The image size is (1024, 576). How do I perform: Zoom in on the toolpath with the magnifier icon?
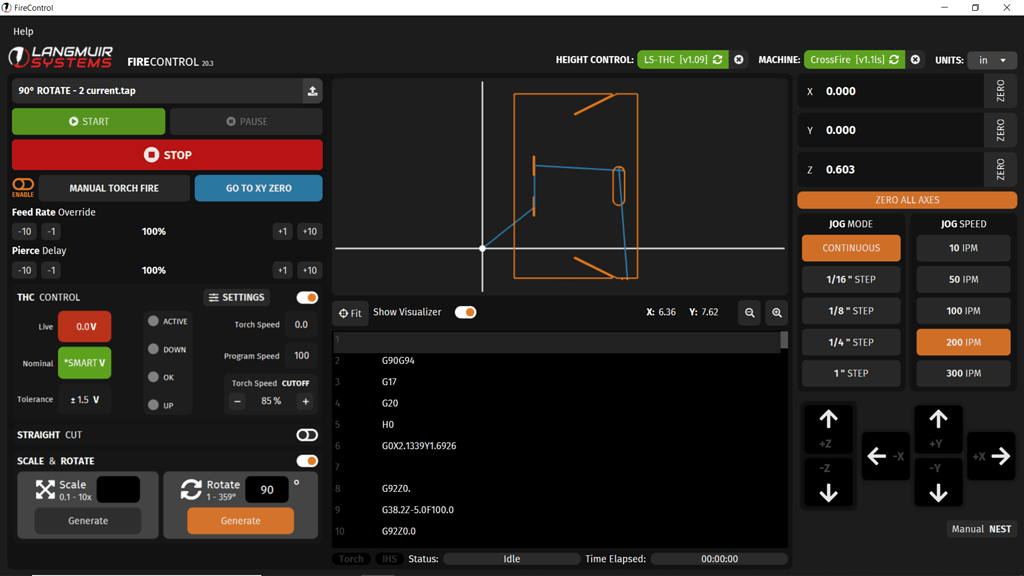coord(777,313)
